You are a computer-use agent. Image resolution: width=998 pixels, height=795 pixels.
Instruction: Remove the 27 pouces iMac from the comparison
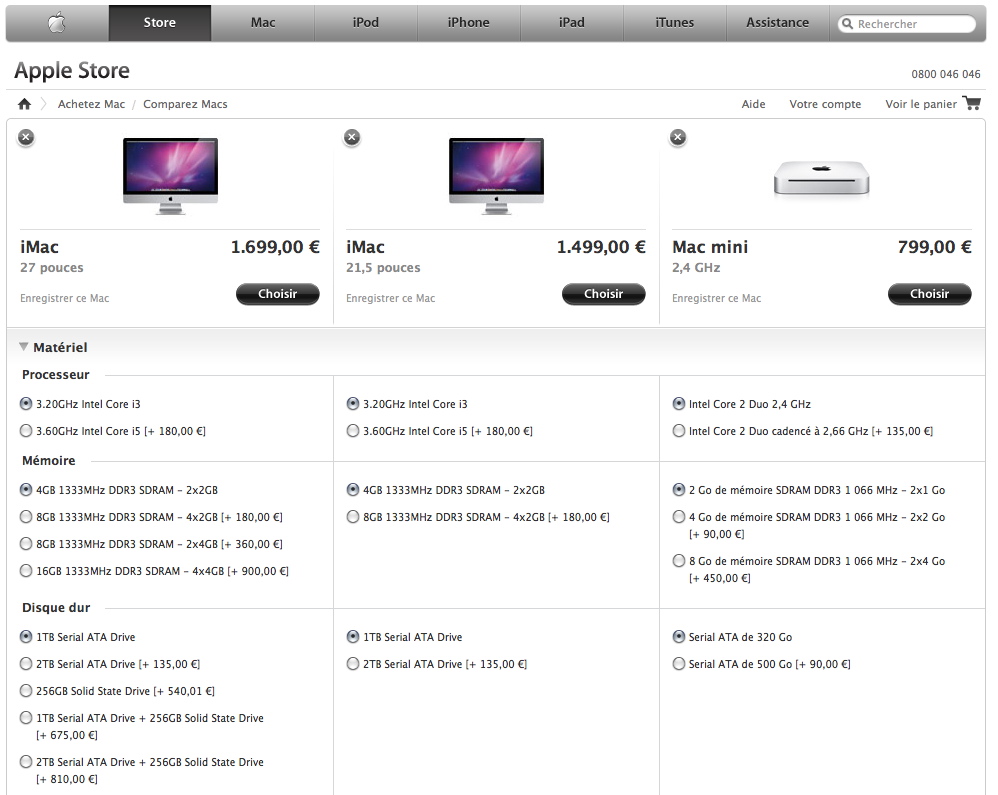click(x=26, y=137)
